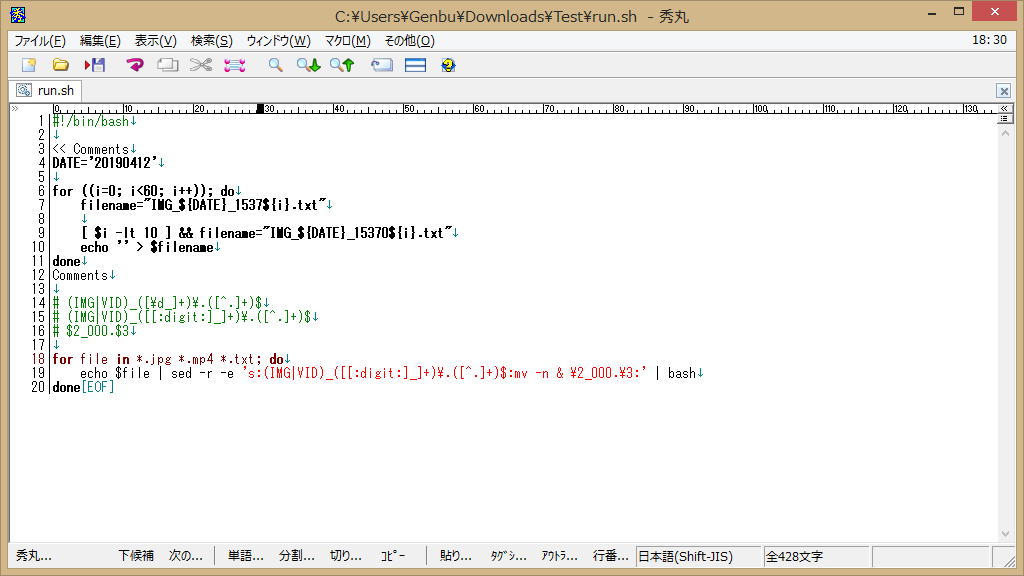
Task: Click the Find Previous green up-arrow icon
Action: [342, 65]
